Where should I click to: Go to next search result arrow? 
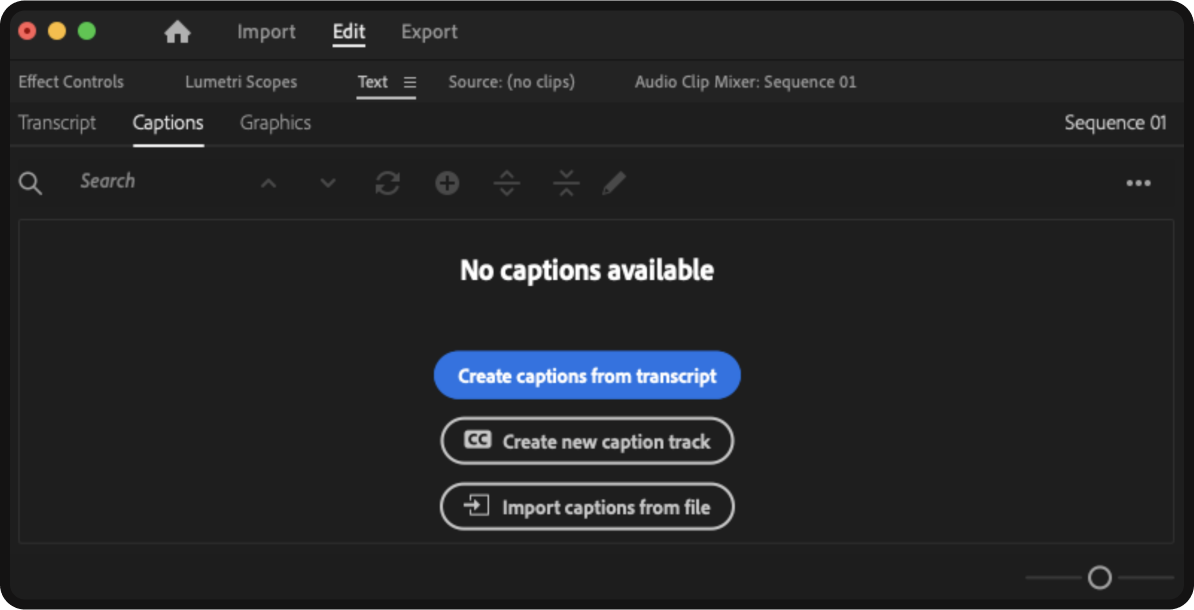pos(328,183)
